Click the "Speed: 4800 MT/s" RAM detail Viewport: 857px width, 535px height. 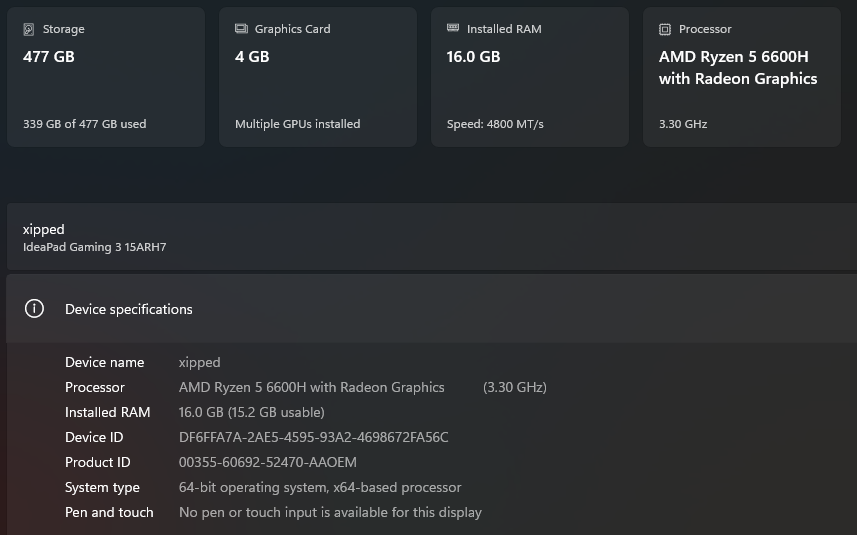[x=509, y=124]
